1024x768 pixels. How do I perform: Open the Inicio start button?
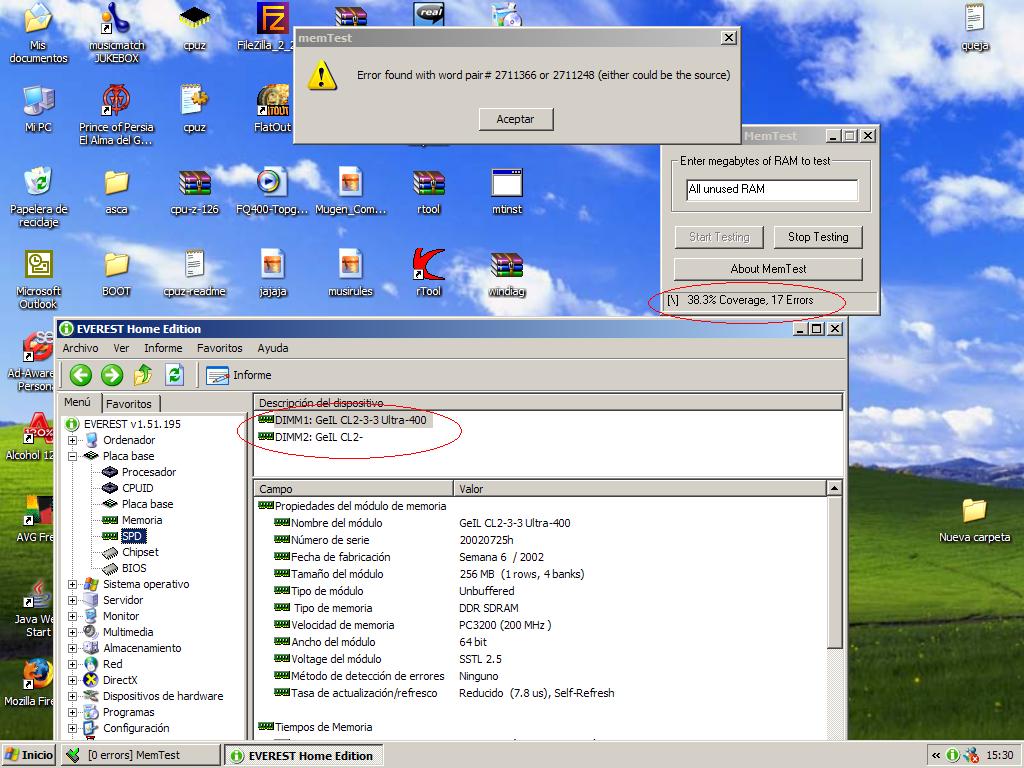tap(29, 755)
